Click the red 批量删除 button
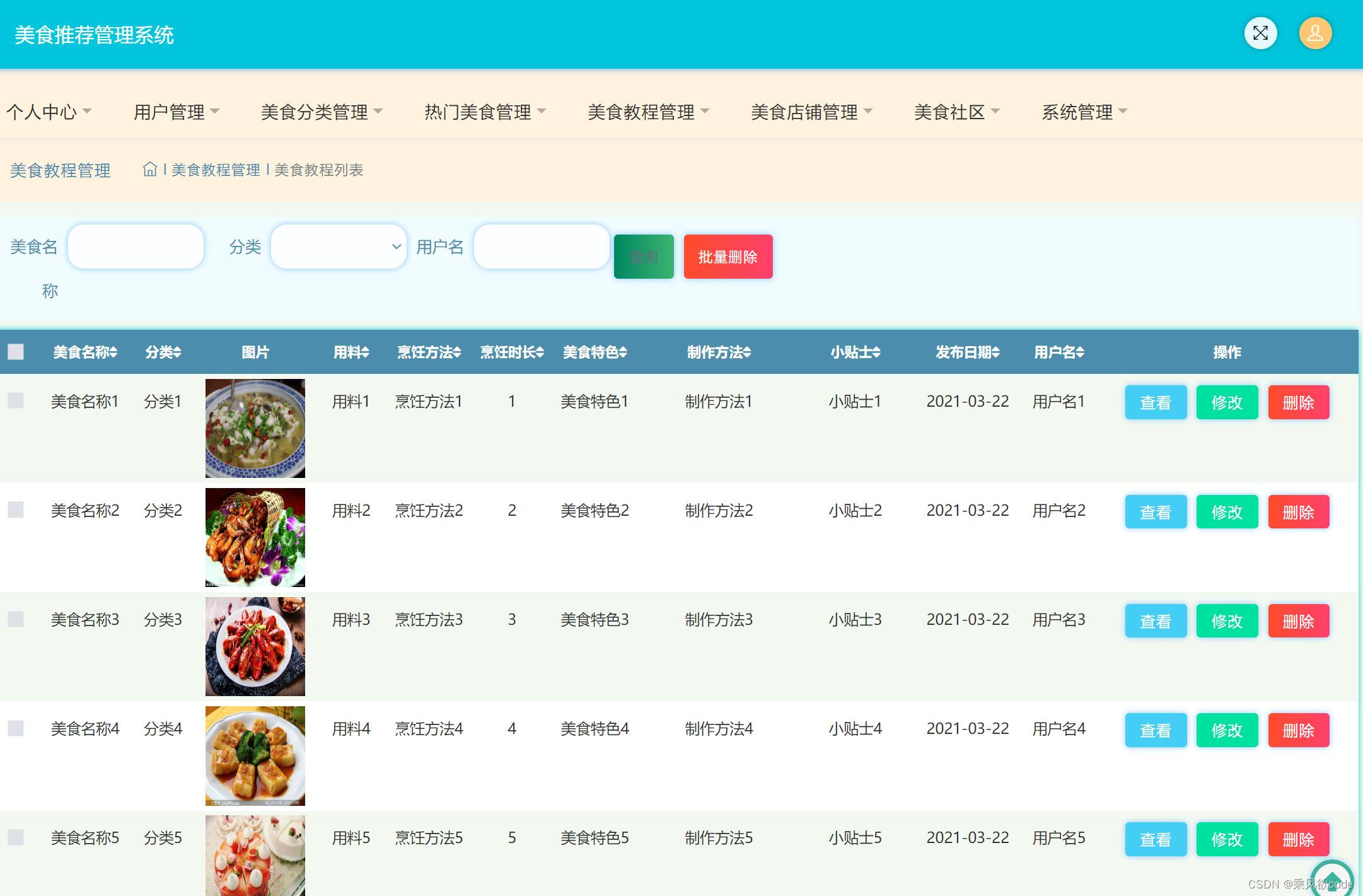Viewport: 1363px width, 896px height. [x=728, y=257]
